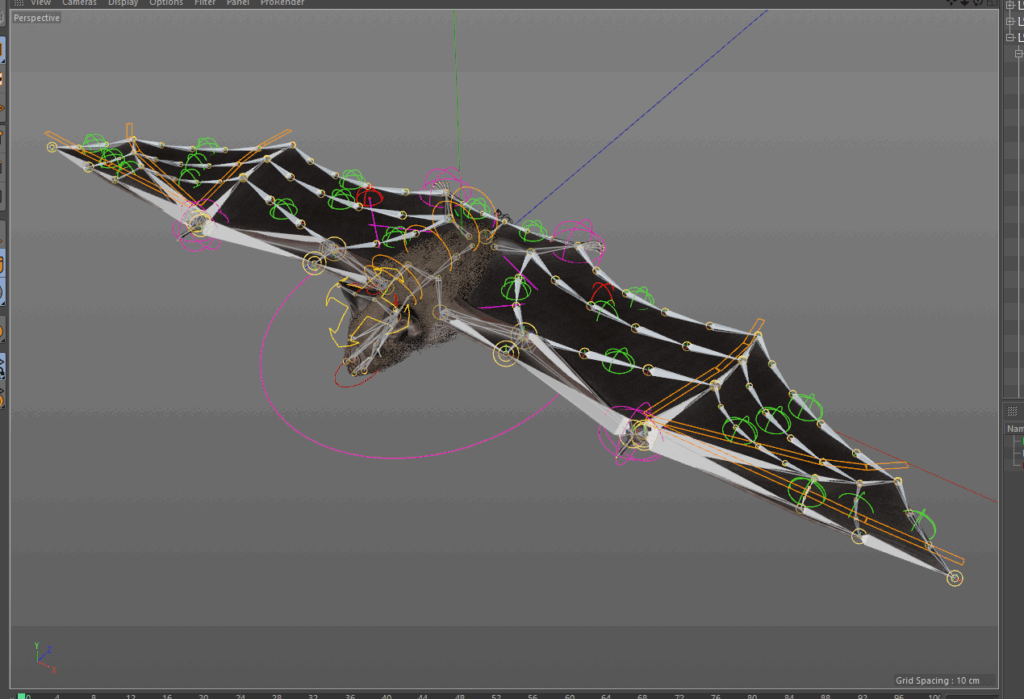Select the green timeline playhead at frame 0
This screenshot has width=1024, height=699.
click(22, 696)
